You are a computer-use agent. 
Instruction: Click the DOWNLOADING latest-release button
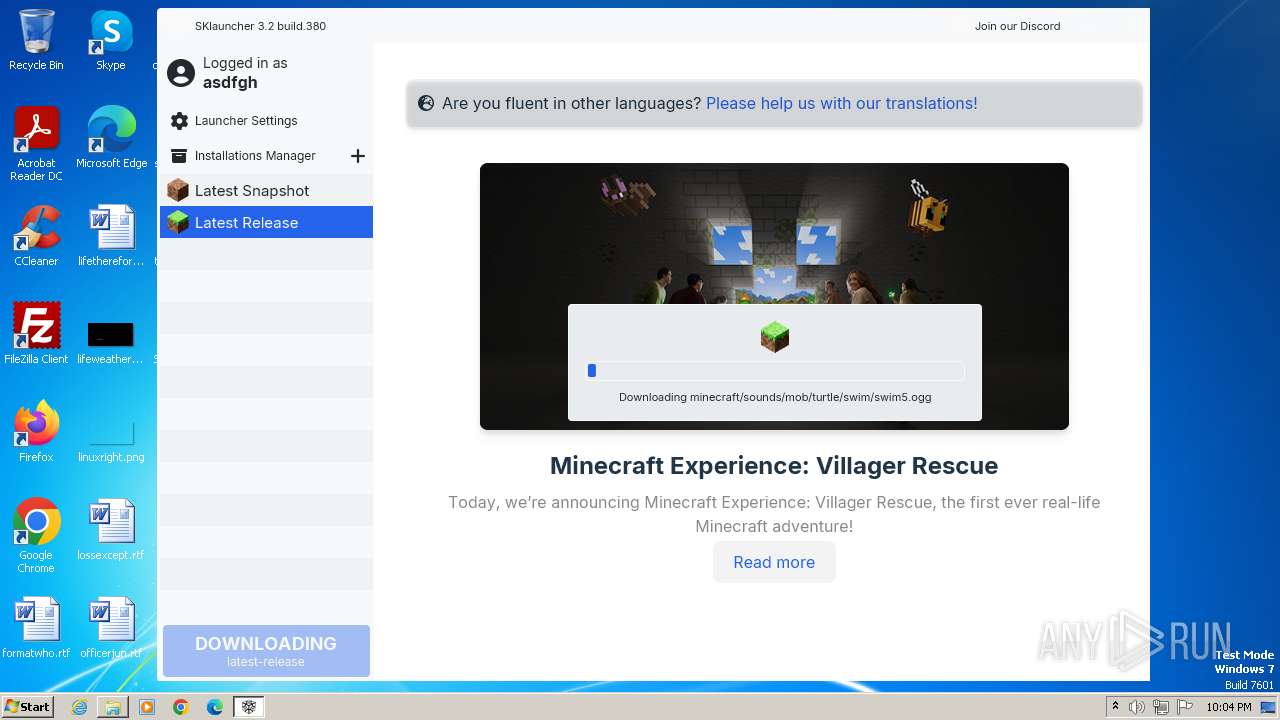[x=266, y=651]
